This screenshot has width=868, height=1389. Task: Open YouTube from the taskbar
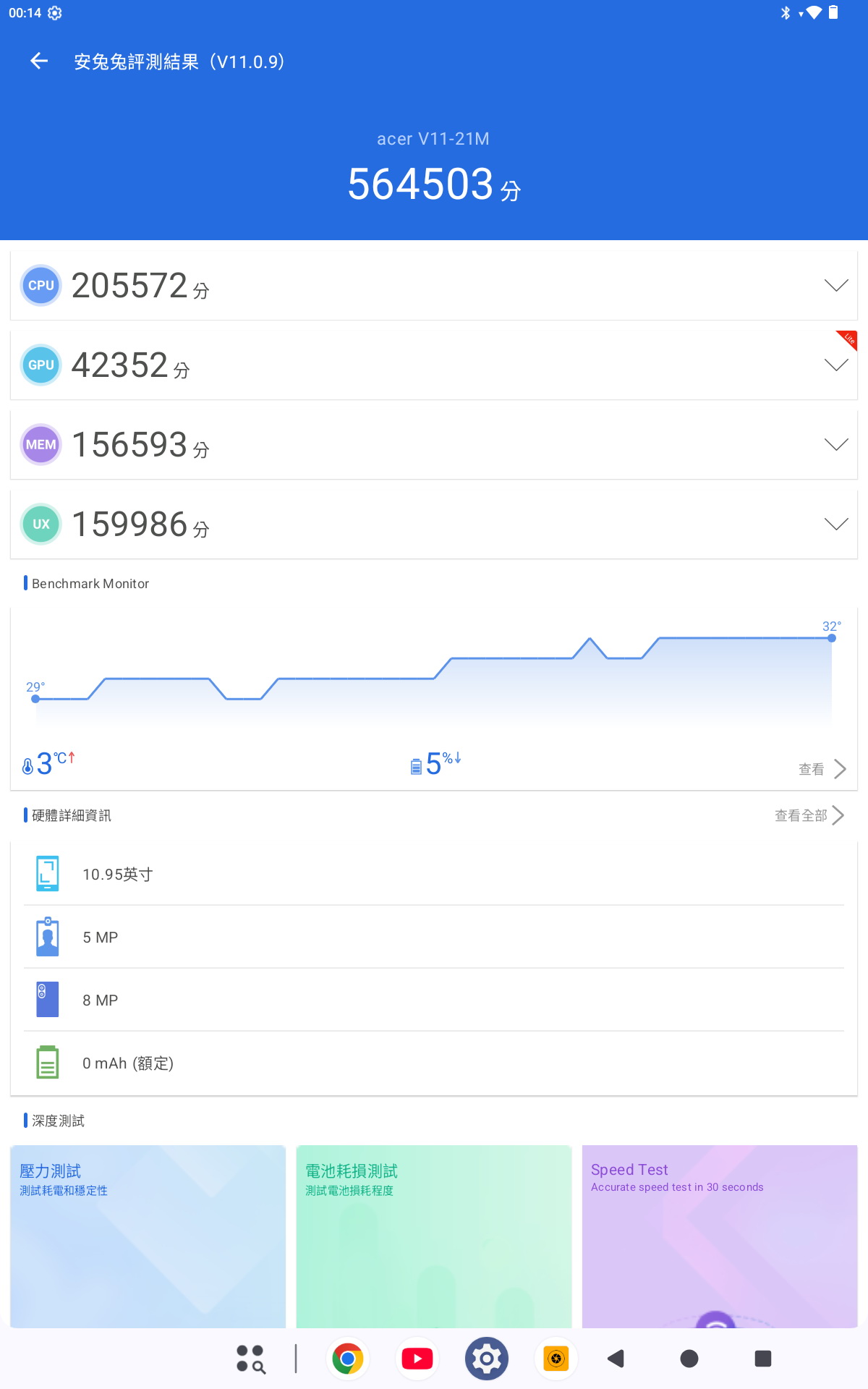pyautogui.click(x=417, y=1359)
